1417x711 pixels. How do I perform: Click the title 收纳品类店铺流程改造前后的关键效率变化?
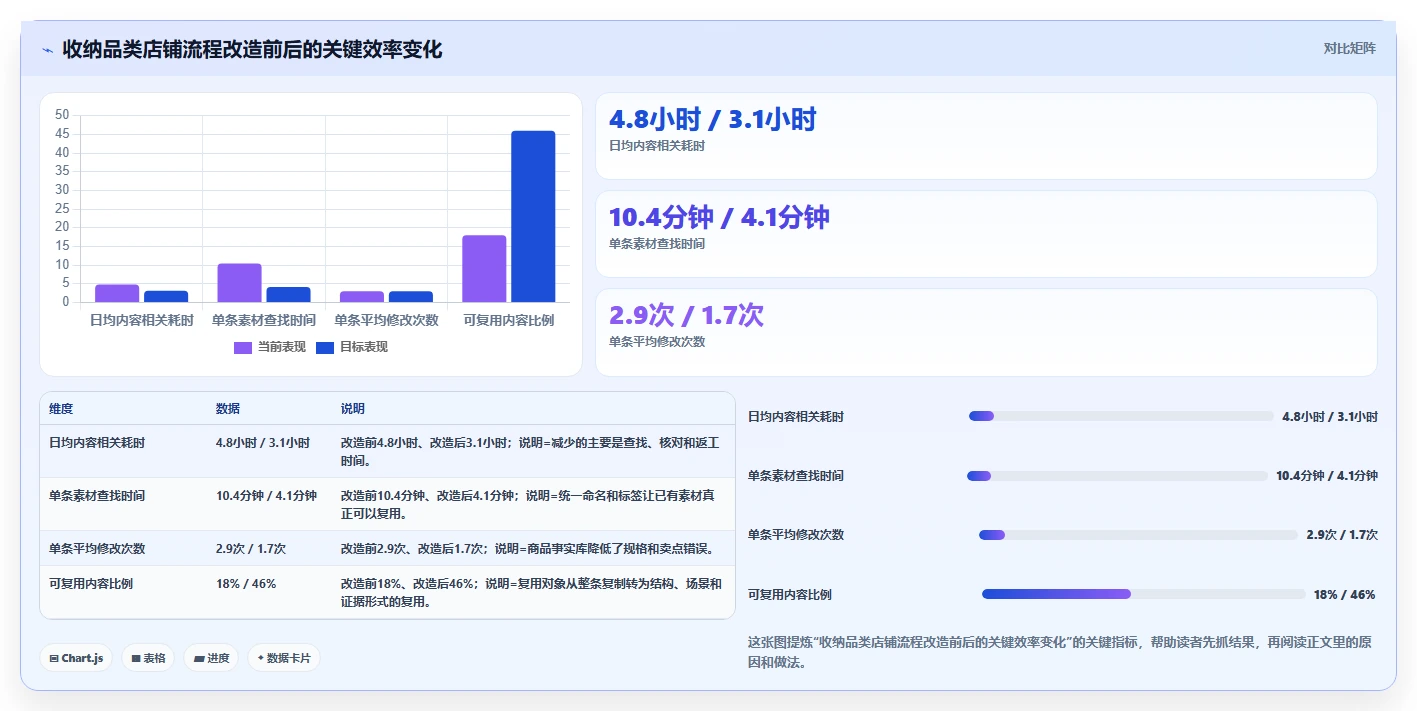click(x=252, y=49)
